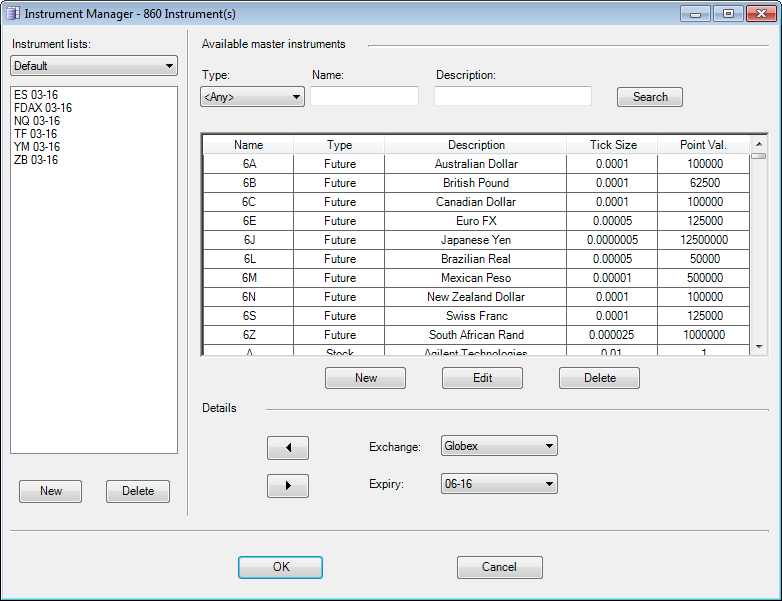
Task: Click the 12500000 point value cell
Action: click(704, 240)
